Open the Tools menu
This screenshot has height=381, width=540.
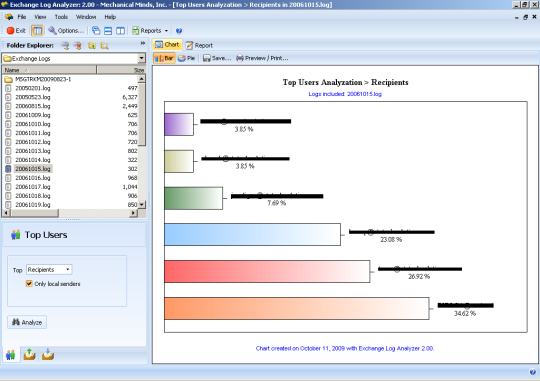click(x=61, y=17)
